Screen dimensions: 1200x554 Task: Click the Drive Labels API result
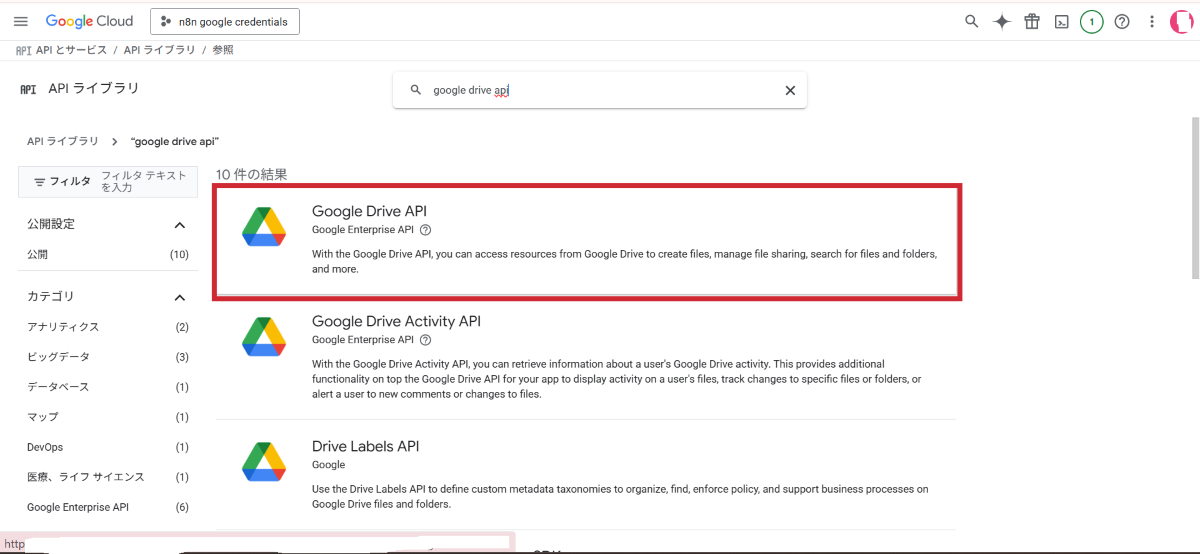click(365, 446)
